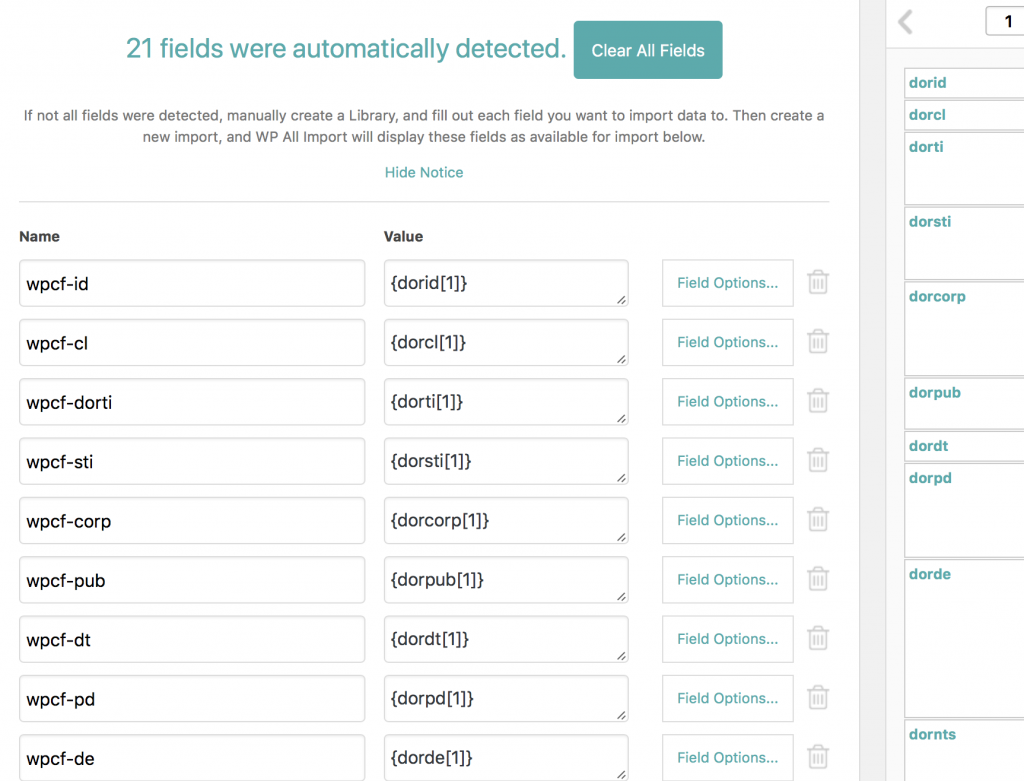The height and width of the screenshot is (781, 1024).
Task: Edit the {dorpd[1]} value box
Action: pyautogui.click(x=506, y=699)
